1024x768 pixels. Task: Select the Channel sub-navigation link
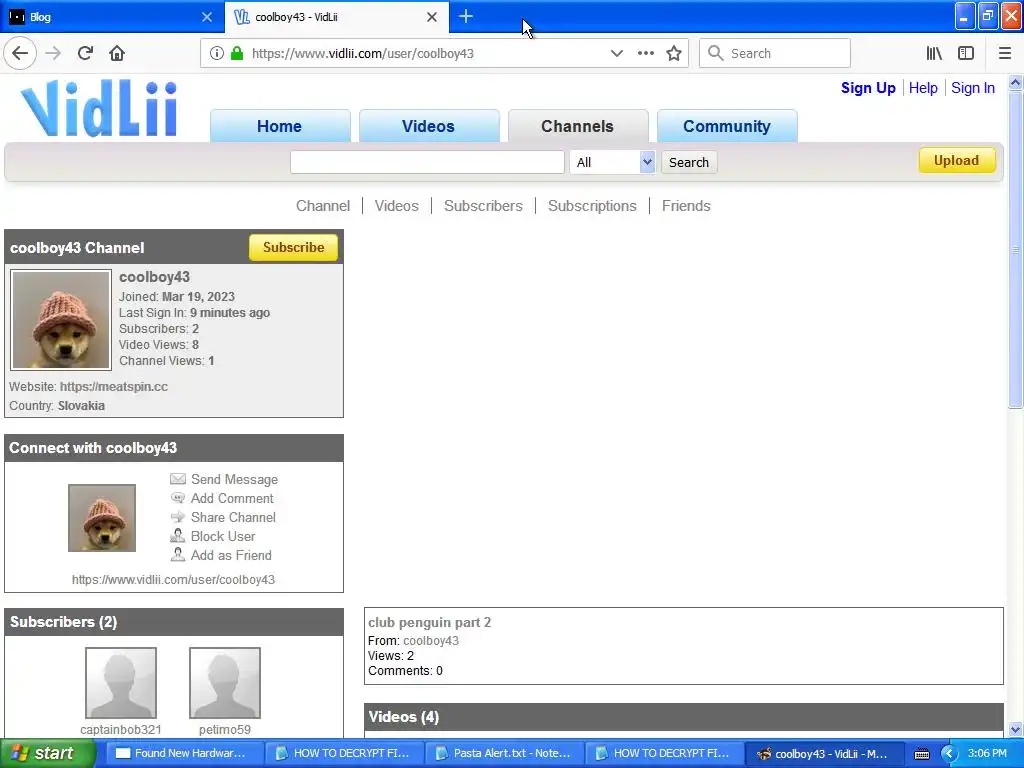[x=323, y=206]
